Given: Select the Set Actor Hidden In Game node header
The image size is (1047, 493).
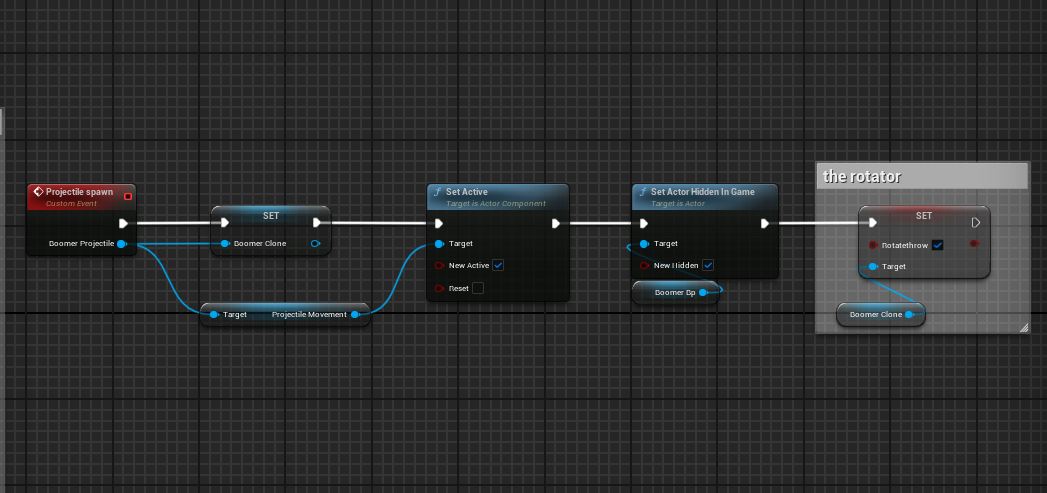Looking at the screenshot, I should [x=702, y=192].
